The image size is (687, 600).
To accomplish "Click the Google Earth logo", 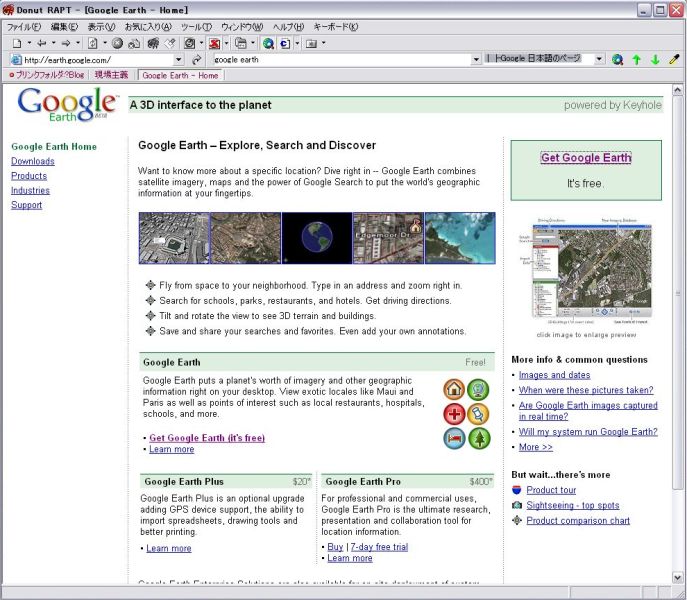I will click(x=68, y=104).
